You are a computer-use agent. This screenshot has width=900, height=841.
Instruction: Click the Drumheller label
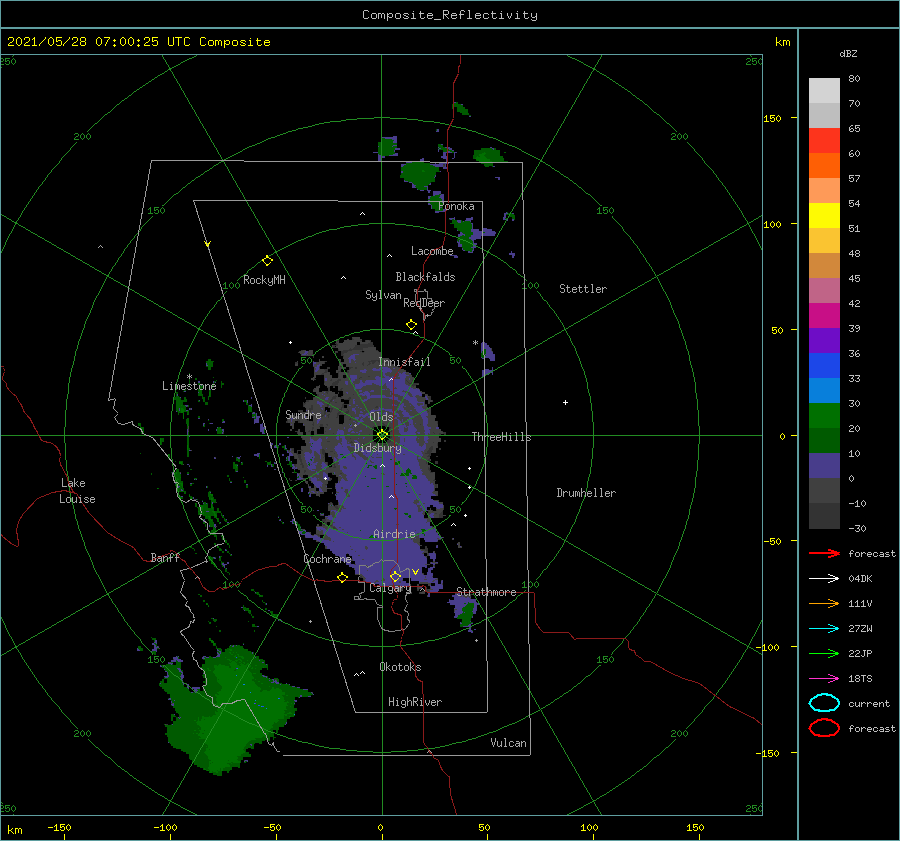pos(586,493)
